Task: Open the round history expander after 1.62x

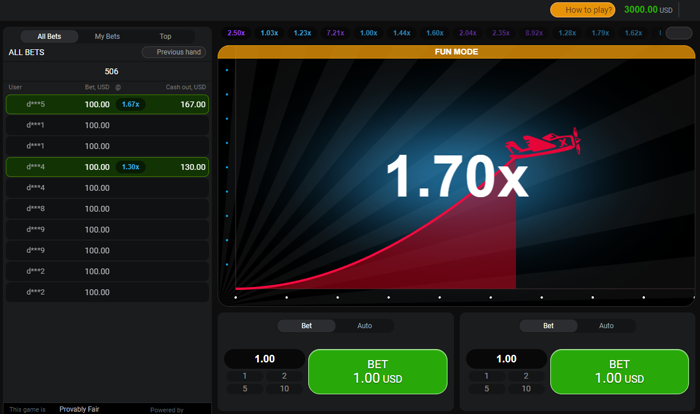Action: [680, 33]
